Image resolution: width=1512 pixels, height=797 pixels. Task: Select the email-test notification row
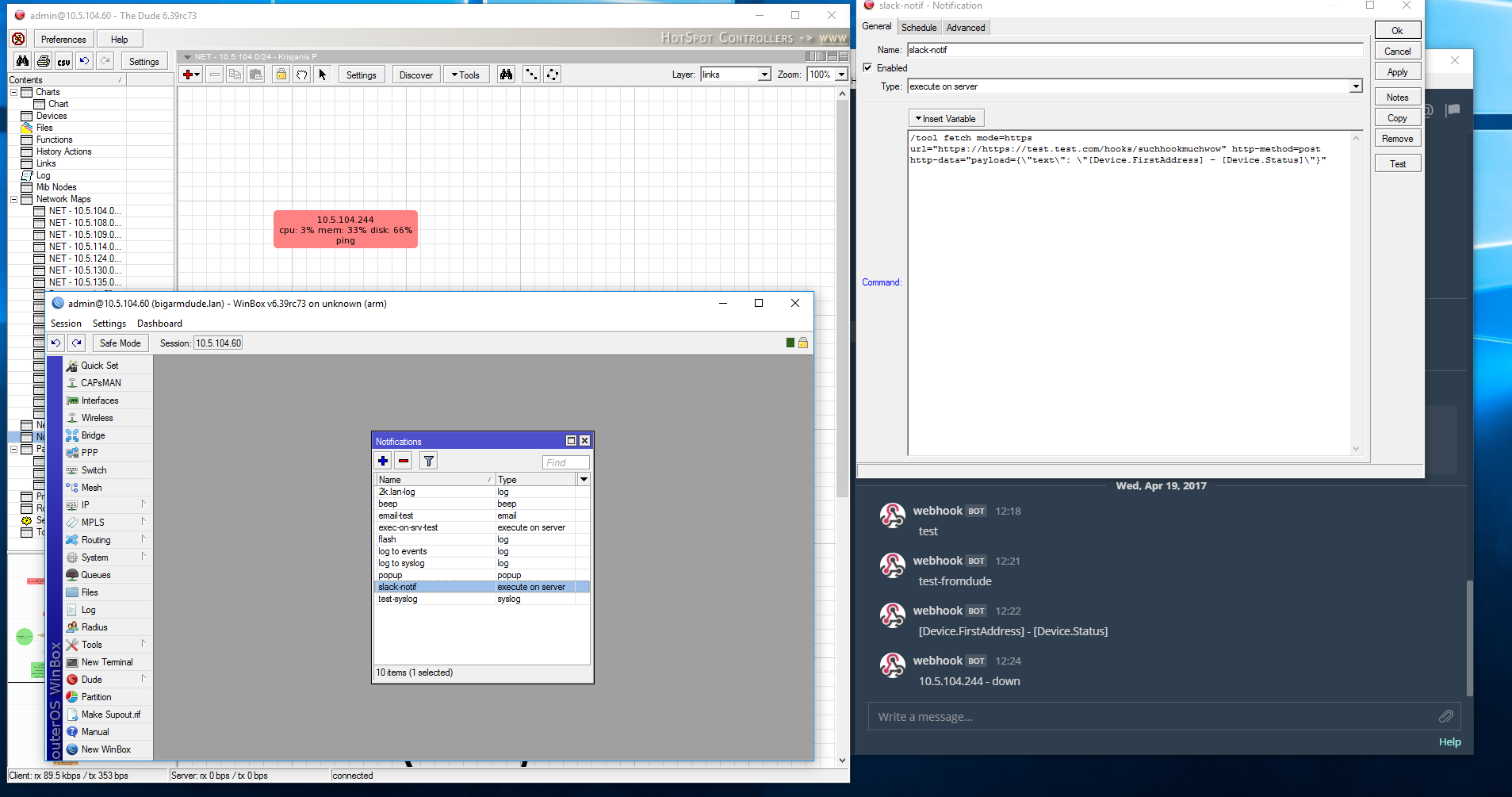pos(482,515)
